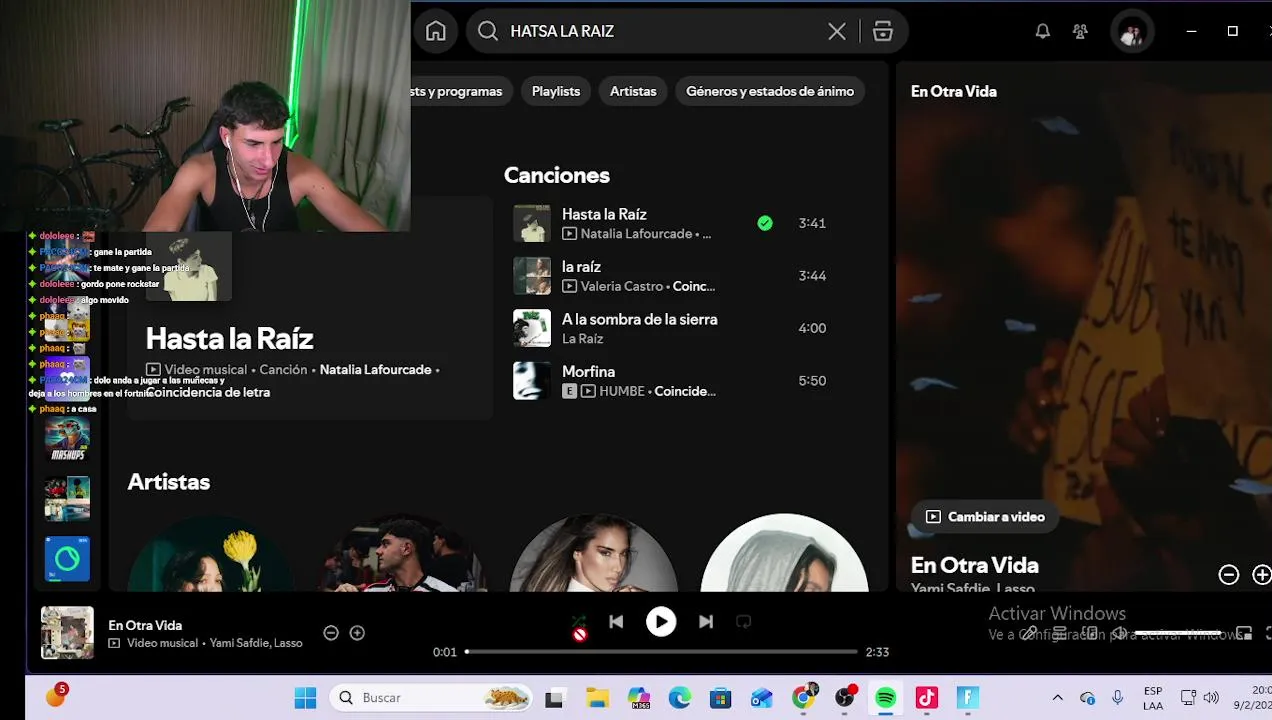The image size is (1272, 720).
Task: Open Fortnite icon on the taskbar
Action: click(x=968, y=698)
